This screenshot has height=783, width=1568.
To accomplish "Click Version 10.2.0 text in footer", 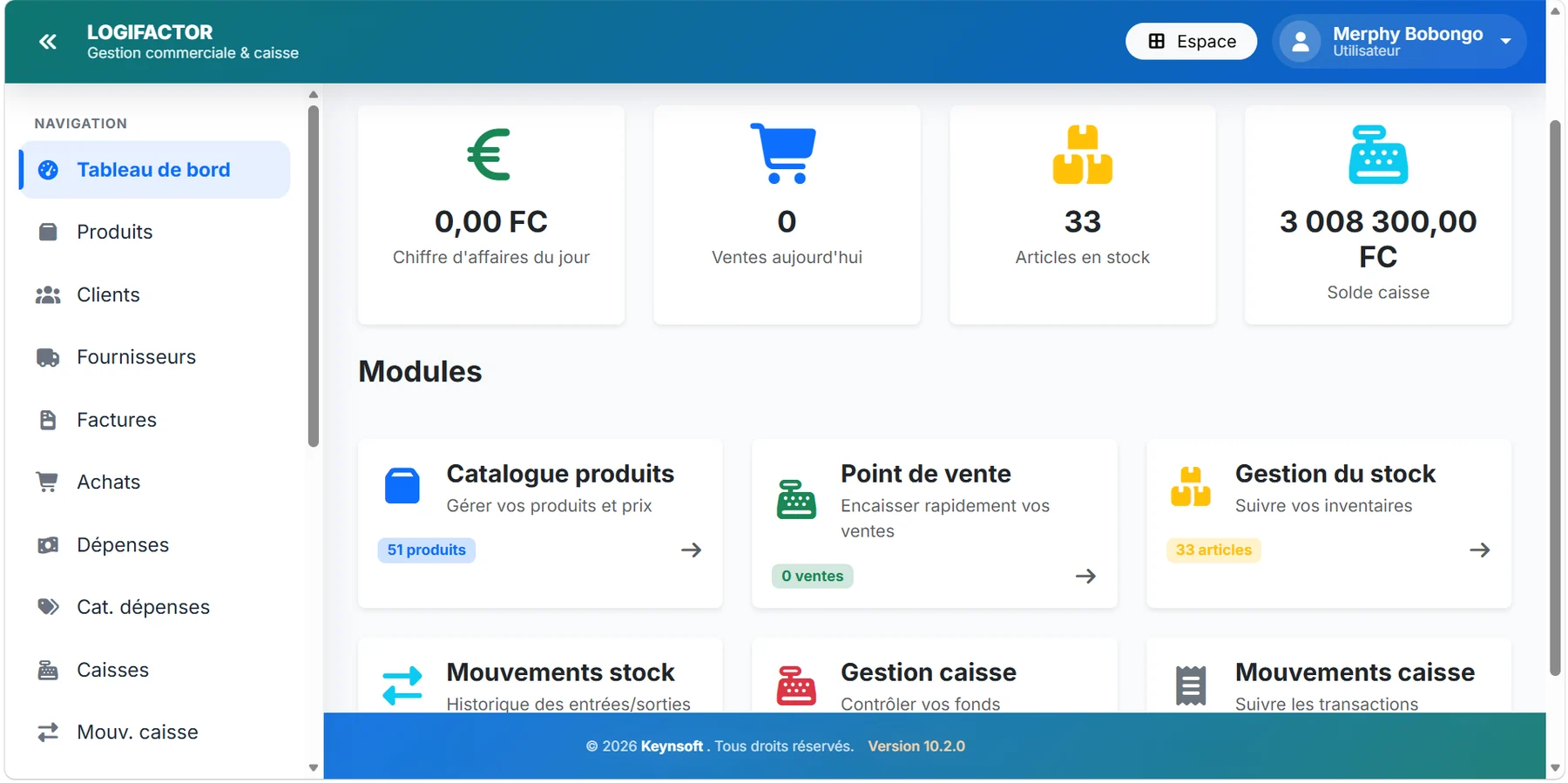I will pos(916,746).
